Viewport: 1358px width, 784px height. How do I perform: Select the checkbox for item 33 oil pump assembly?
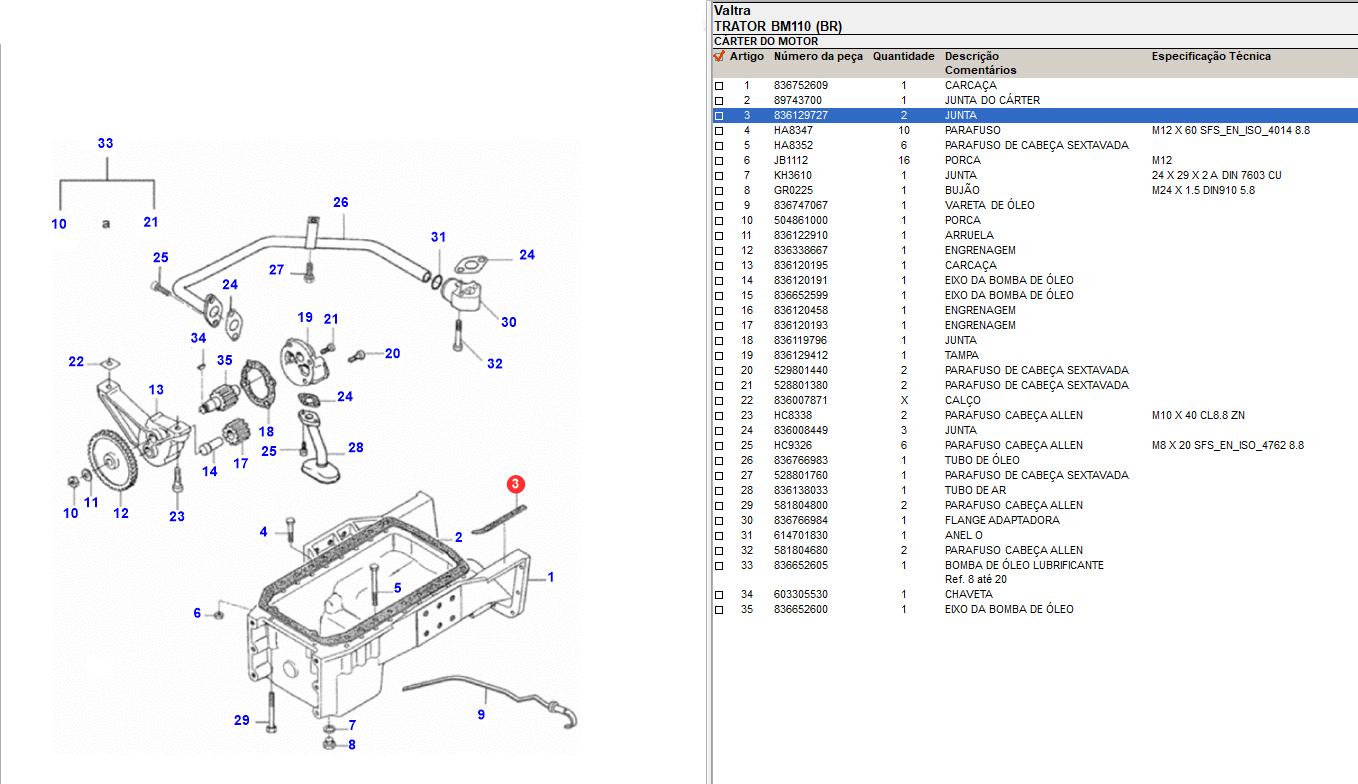tap(718, 566)
